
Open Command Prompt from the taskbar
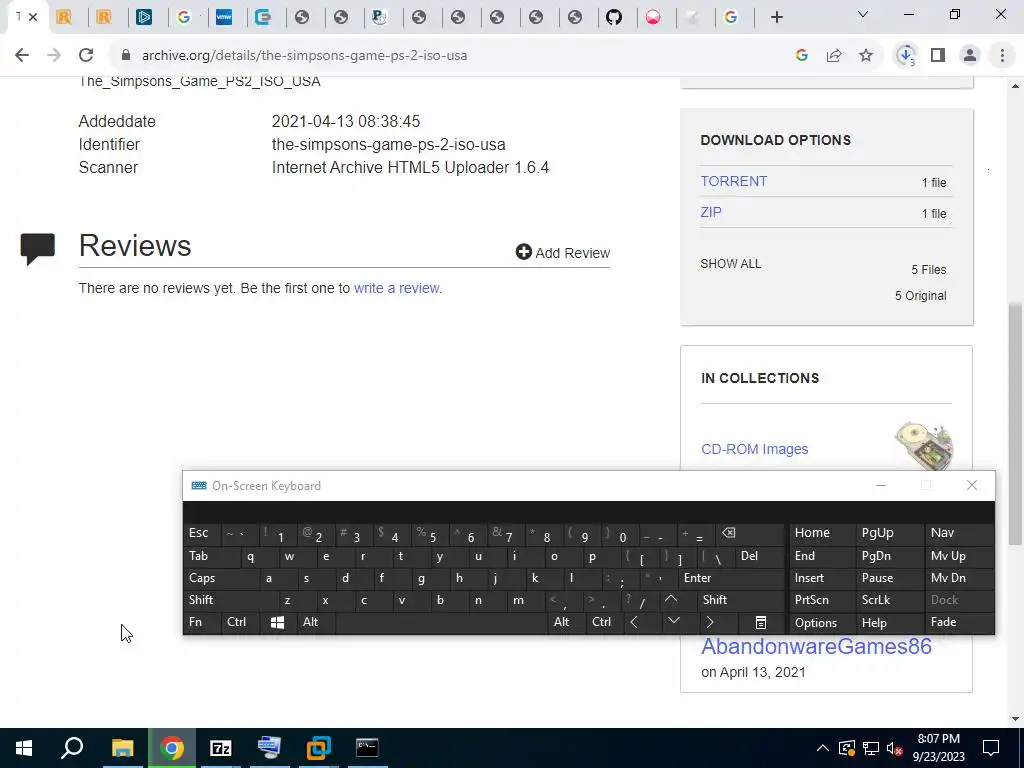(x=367, y=748)
